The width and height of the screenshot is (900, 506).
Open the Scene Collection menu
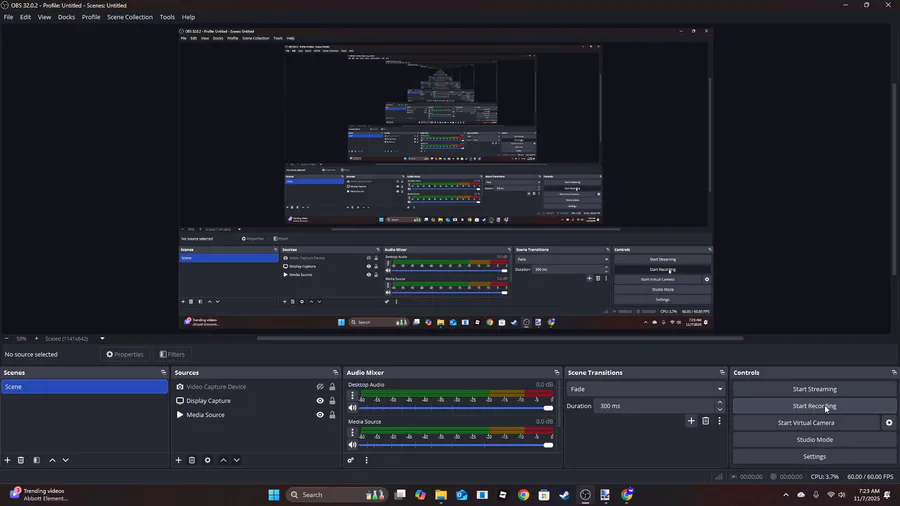click(x=130, y=17)
